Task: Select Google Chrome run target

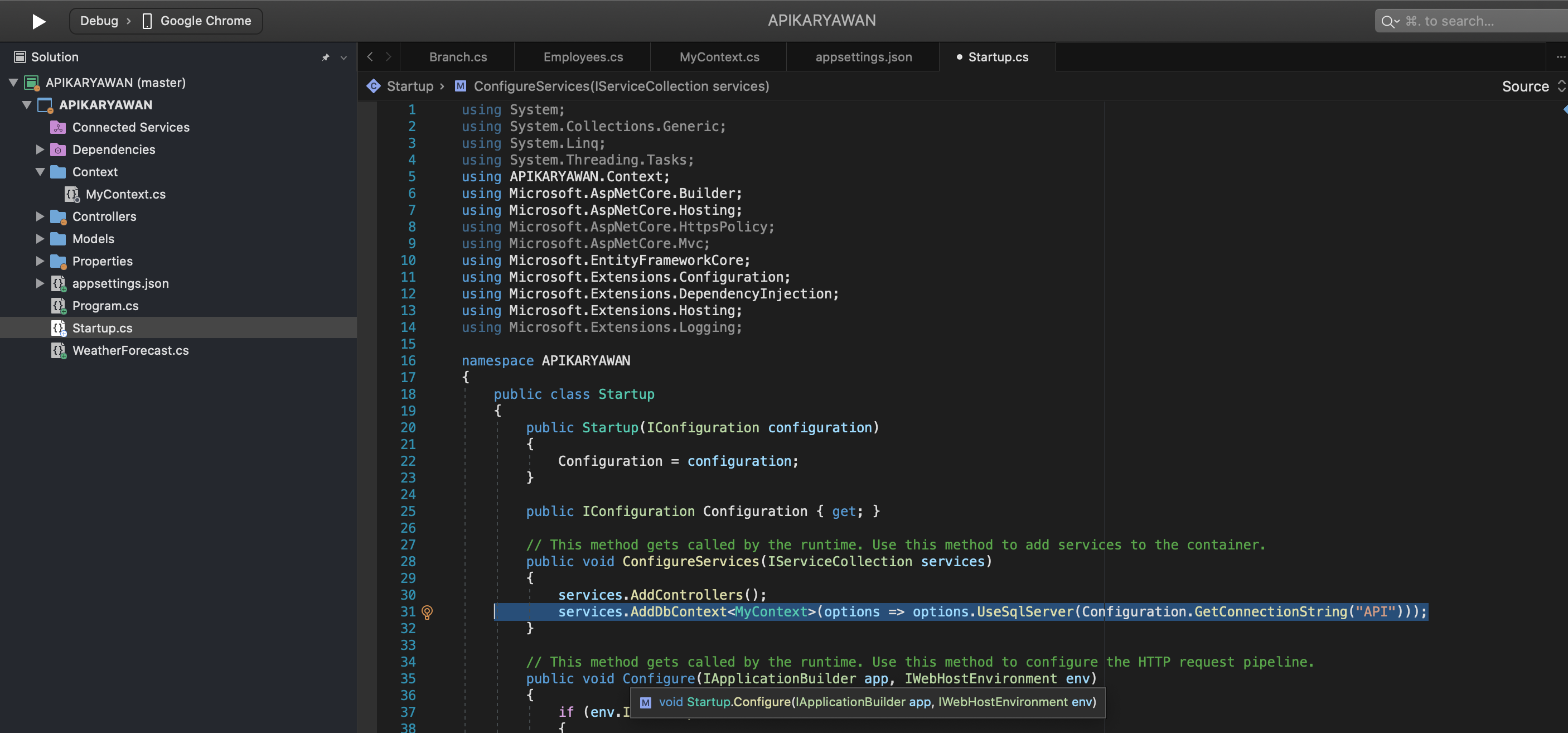Action: point(205,21)
